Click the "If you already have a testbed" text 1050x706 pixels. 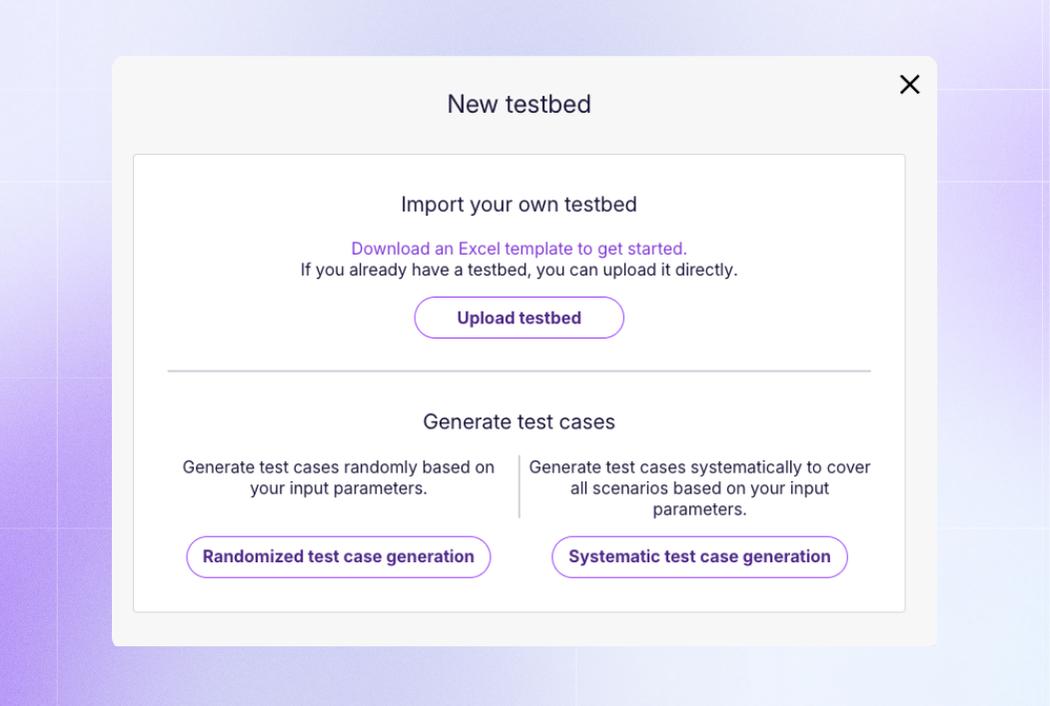[519, 270]
